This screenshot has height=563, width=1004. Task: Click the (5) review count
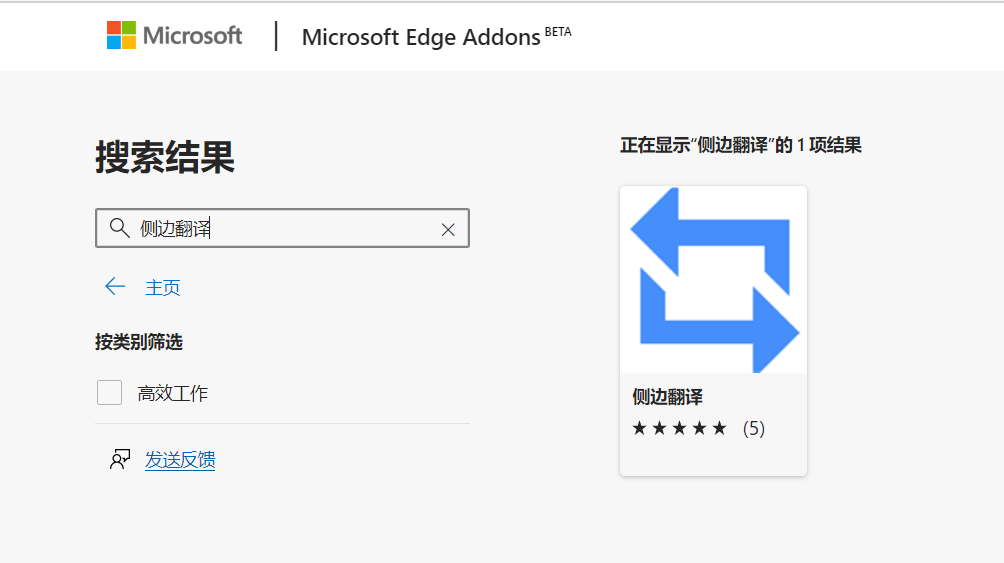[x=754, y=428]
